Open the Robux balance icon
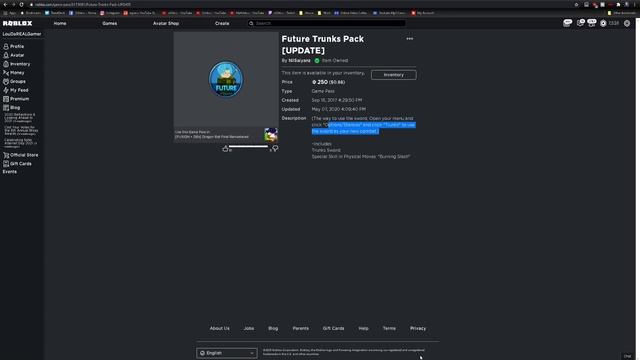This screenshot has width=640, height=360. (x=603, y=24)
